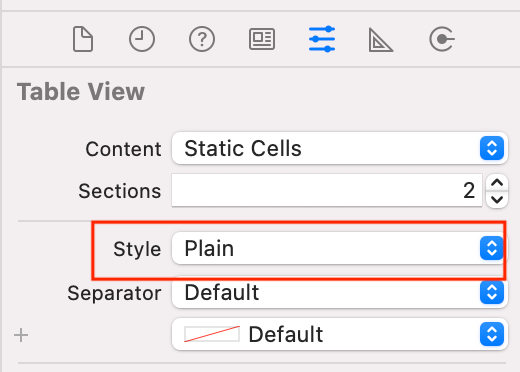
Task: Increase Sections with the up stepper arrow
Action: click(x=497, y=183)
